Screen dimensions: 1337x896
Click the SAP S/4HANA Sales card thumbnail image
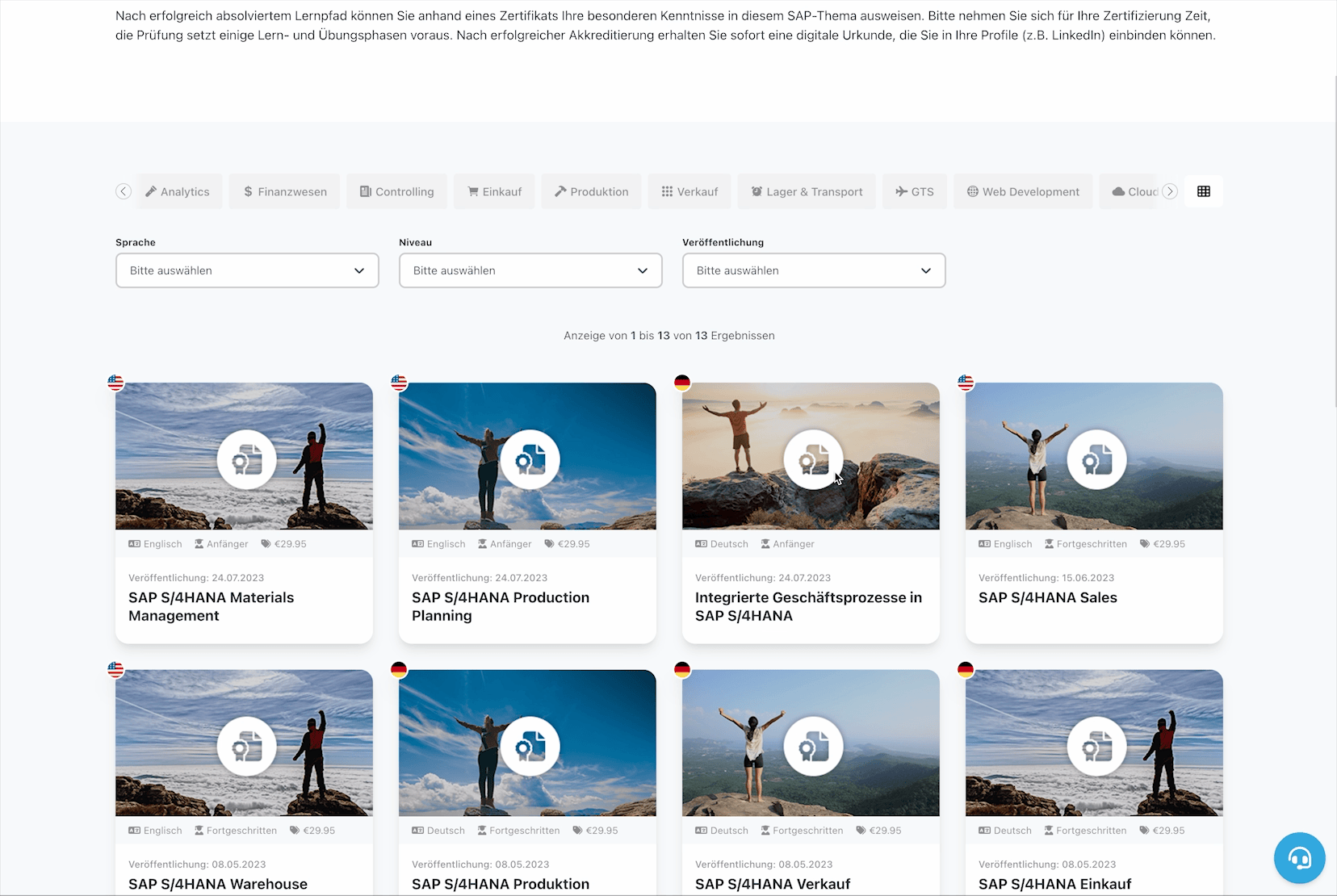pos(1094,456)
